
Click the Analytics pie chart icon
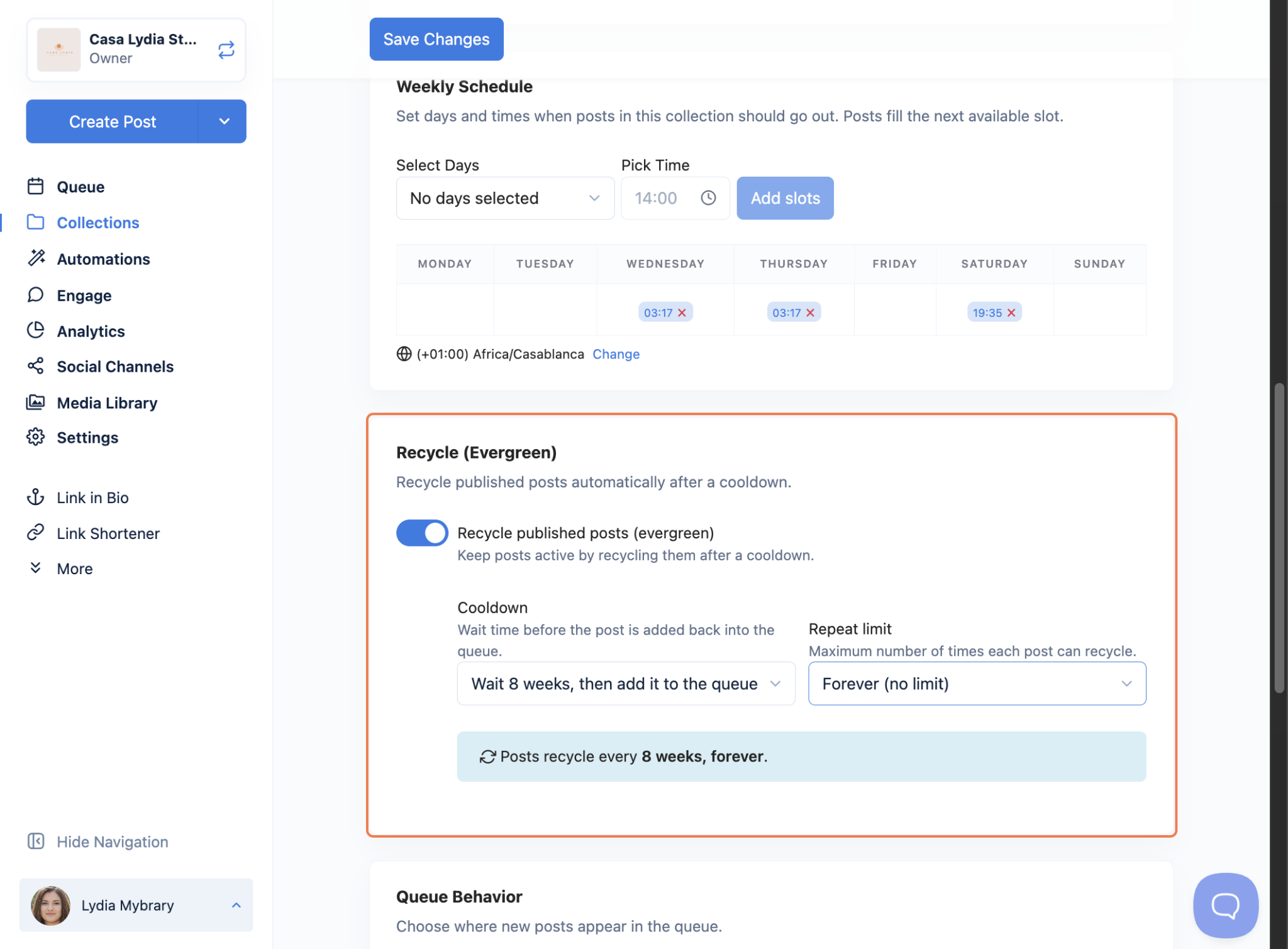36,331
